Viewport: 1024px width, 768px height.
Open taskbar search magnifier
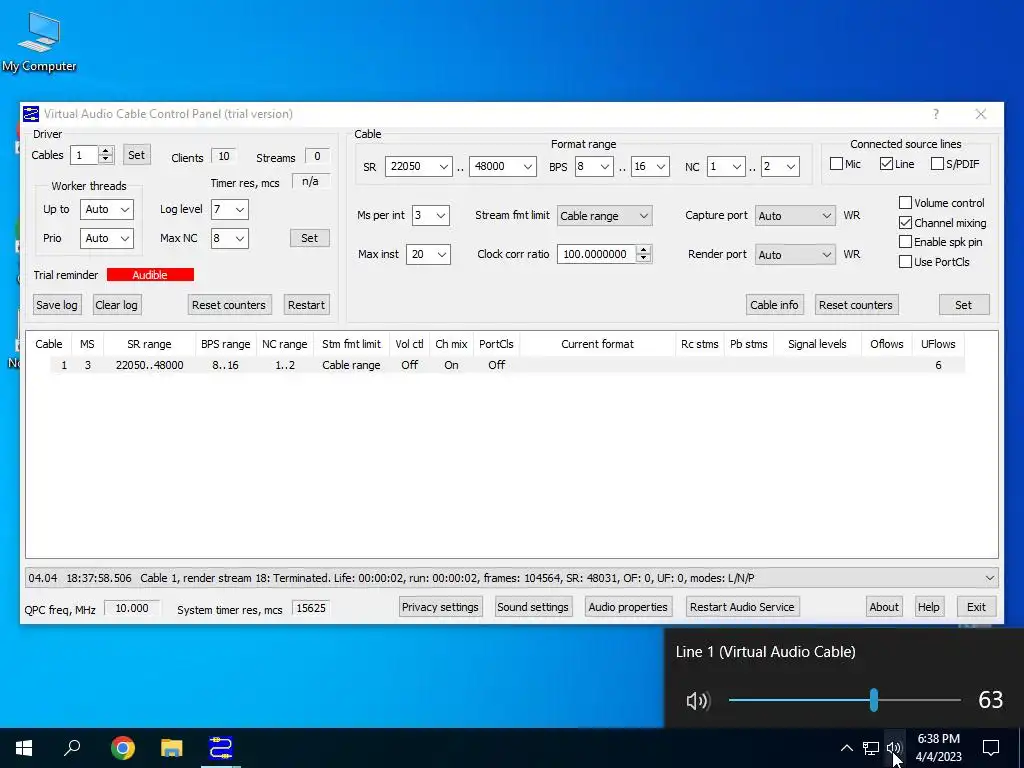72,748
